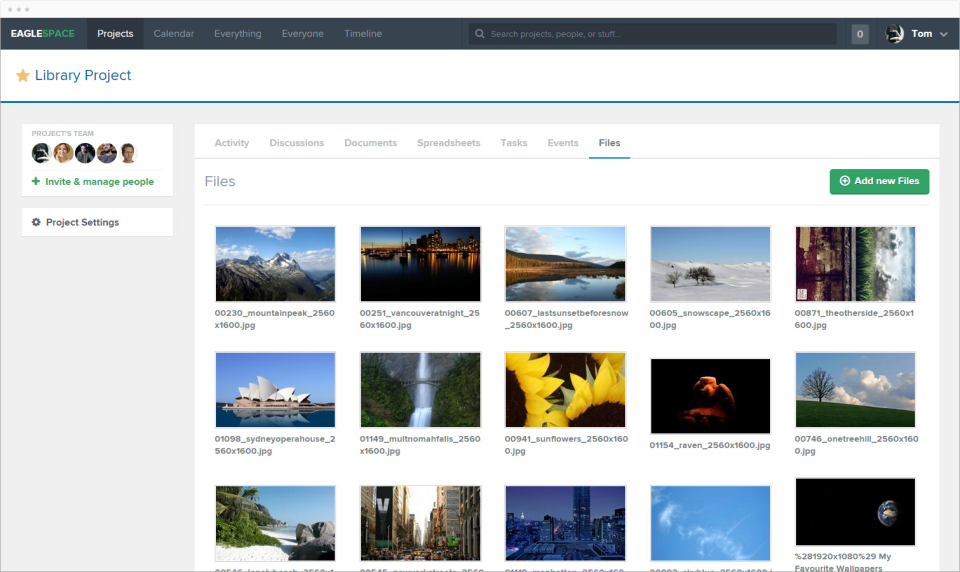The width and height of the screenshot is (960, 572).
Task: Click the Add new Files button
Action: [879, 181]
